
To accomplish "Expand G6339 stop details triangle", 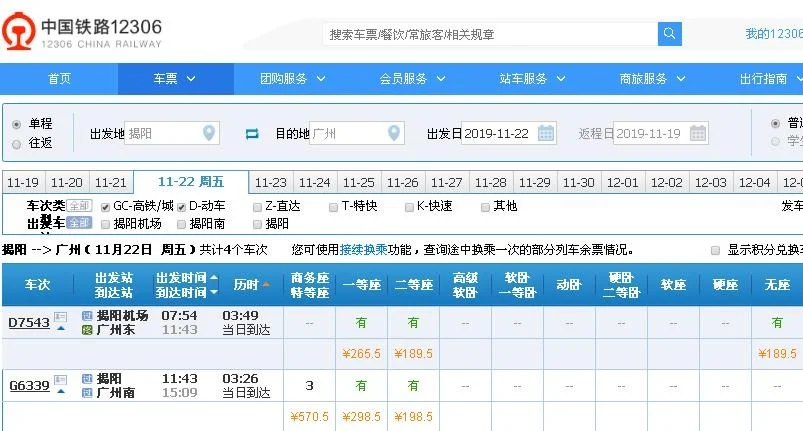I will (61, 392).
